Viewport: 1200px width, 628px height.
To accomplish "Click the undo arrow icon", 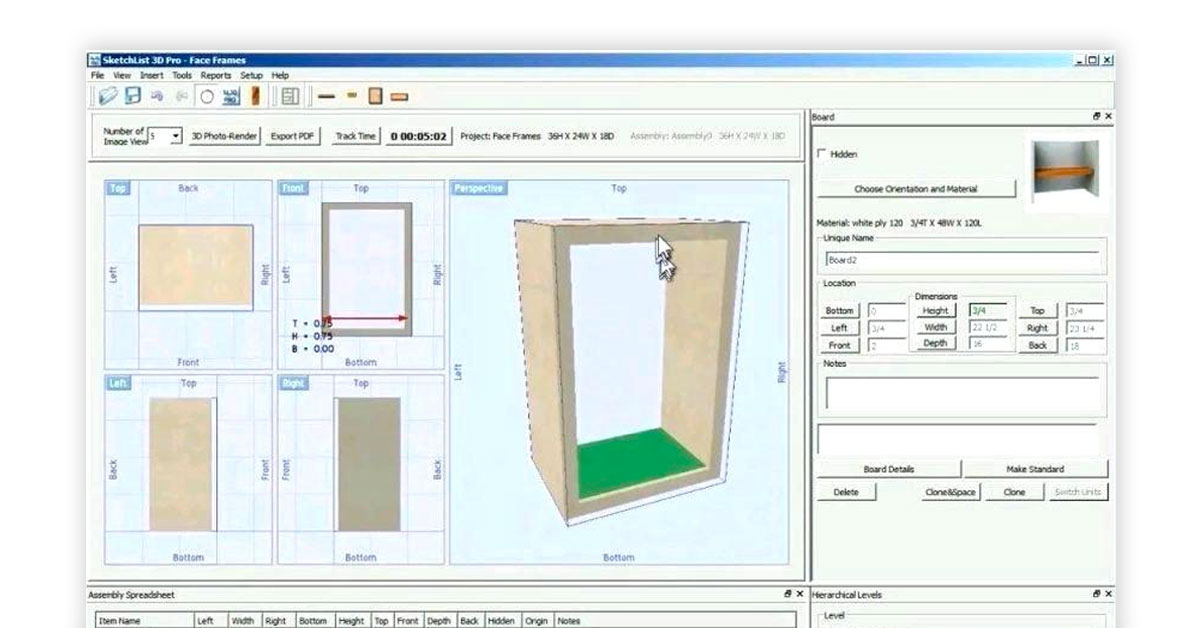I will point(156,96).
